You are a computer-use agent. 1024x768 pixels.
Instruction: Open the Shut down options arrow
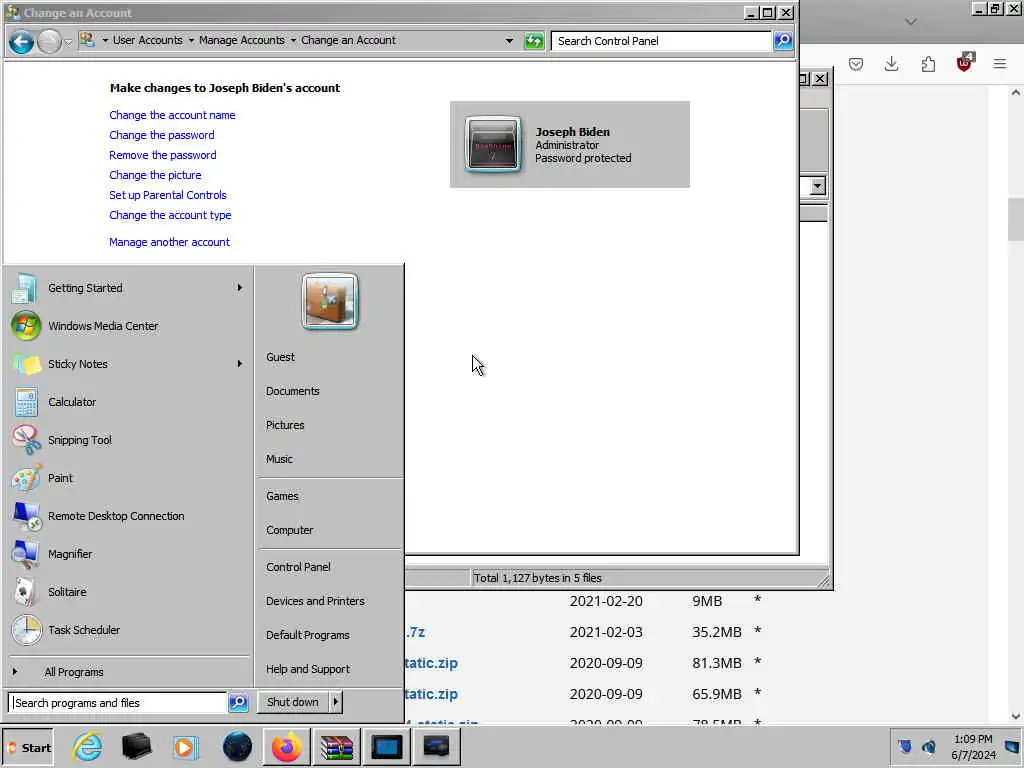click(335, 702)
